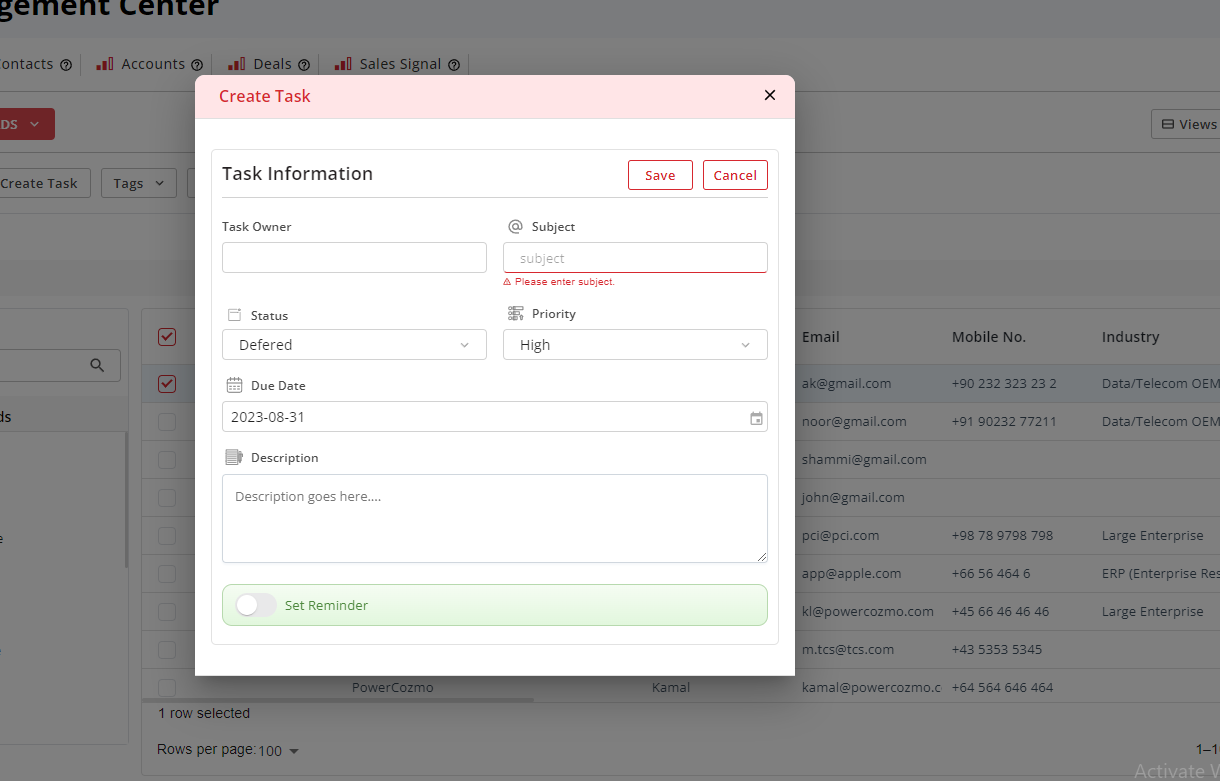Open the Status dropdown showing Defered
The width and height of the screenshot is (1220, 781).
(354, 345)
